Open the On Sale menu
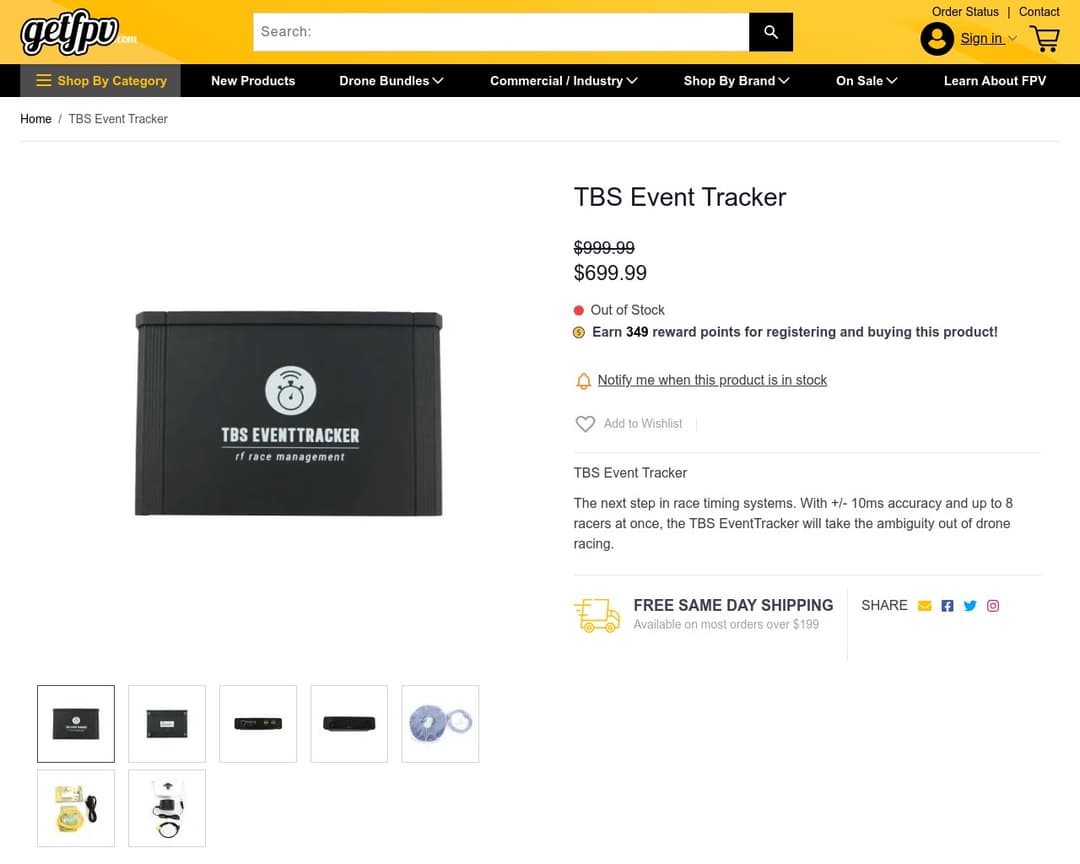 (866, 81)
